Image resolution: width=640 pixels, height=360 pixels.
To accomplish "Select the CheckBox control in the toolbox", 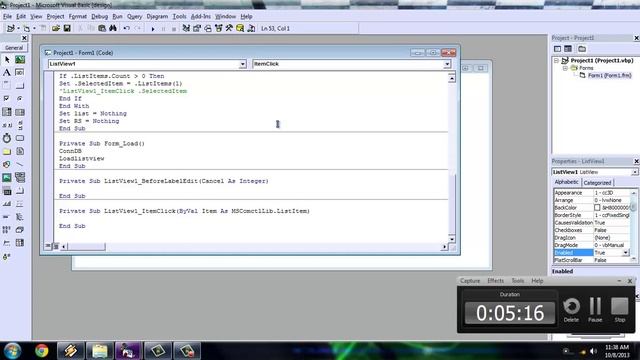I will coord(7,99).
